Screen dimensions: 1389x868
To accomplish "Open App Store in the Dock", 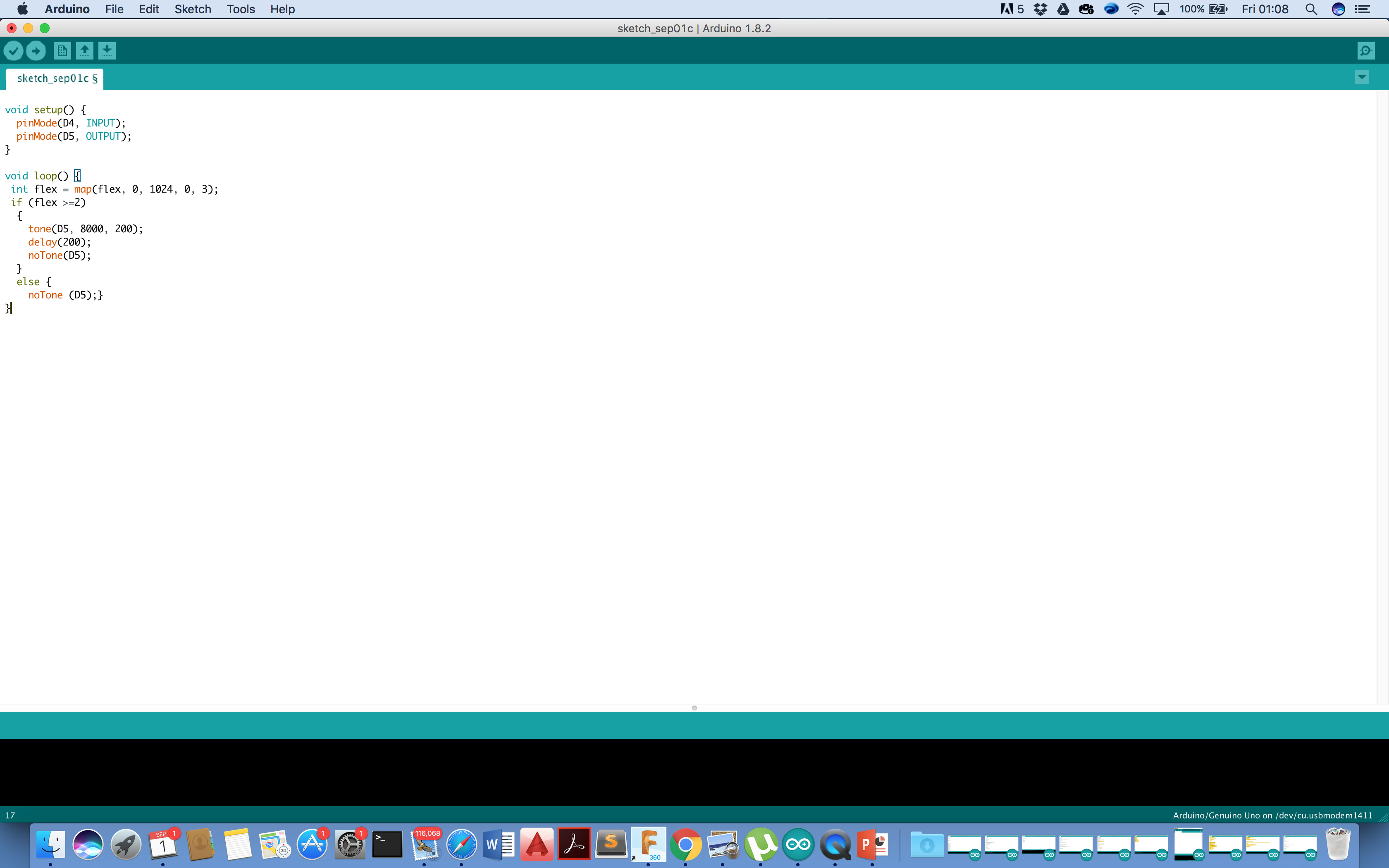I will pos(312,844).
